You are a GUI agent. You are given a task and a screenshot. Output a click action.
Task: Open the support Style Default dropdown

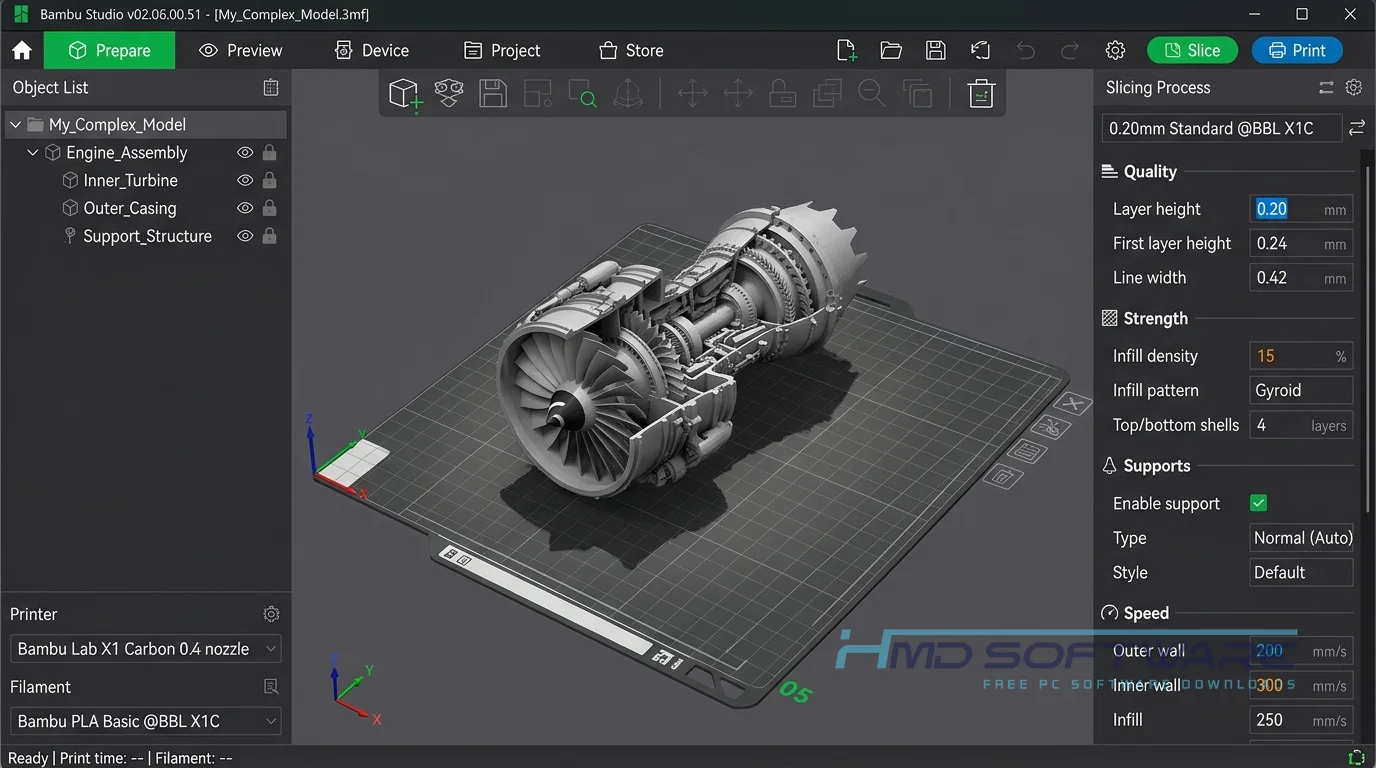[1301, 573]
